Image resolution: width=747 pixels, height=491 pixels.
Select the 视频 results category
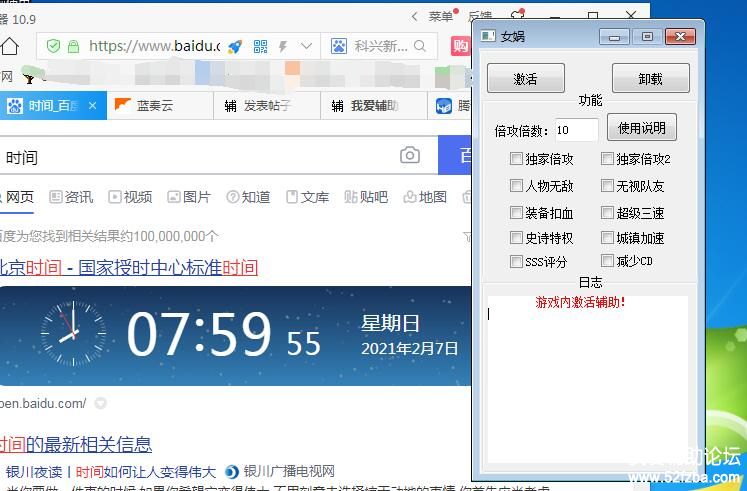[x=130, y=197]
